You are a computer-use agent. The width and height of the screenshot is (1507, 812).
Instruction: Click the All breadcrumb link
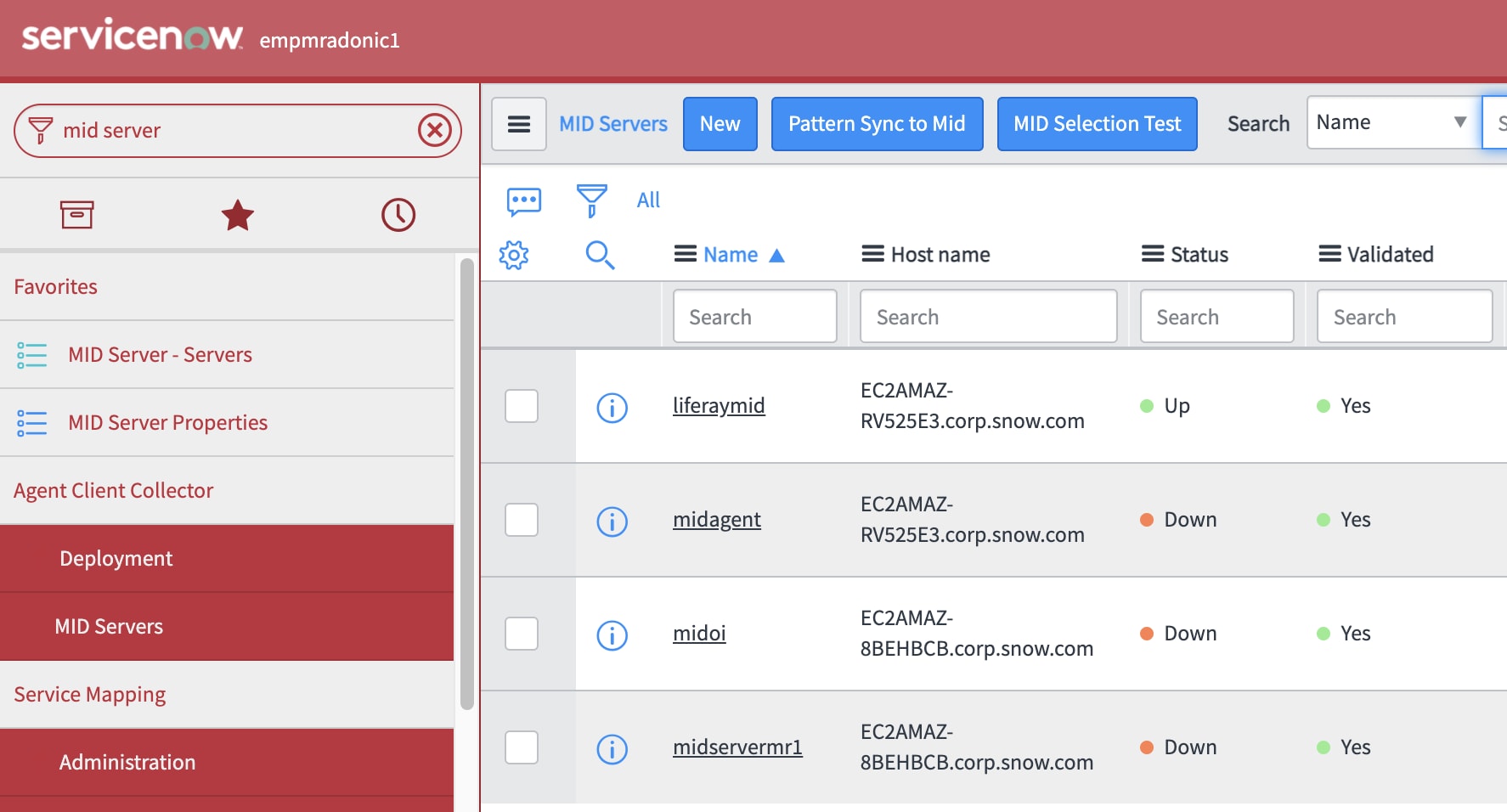648,200
